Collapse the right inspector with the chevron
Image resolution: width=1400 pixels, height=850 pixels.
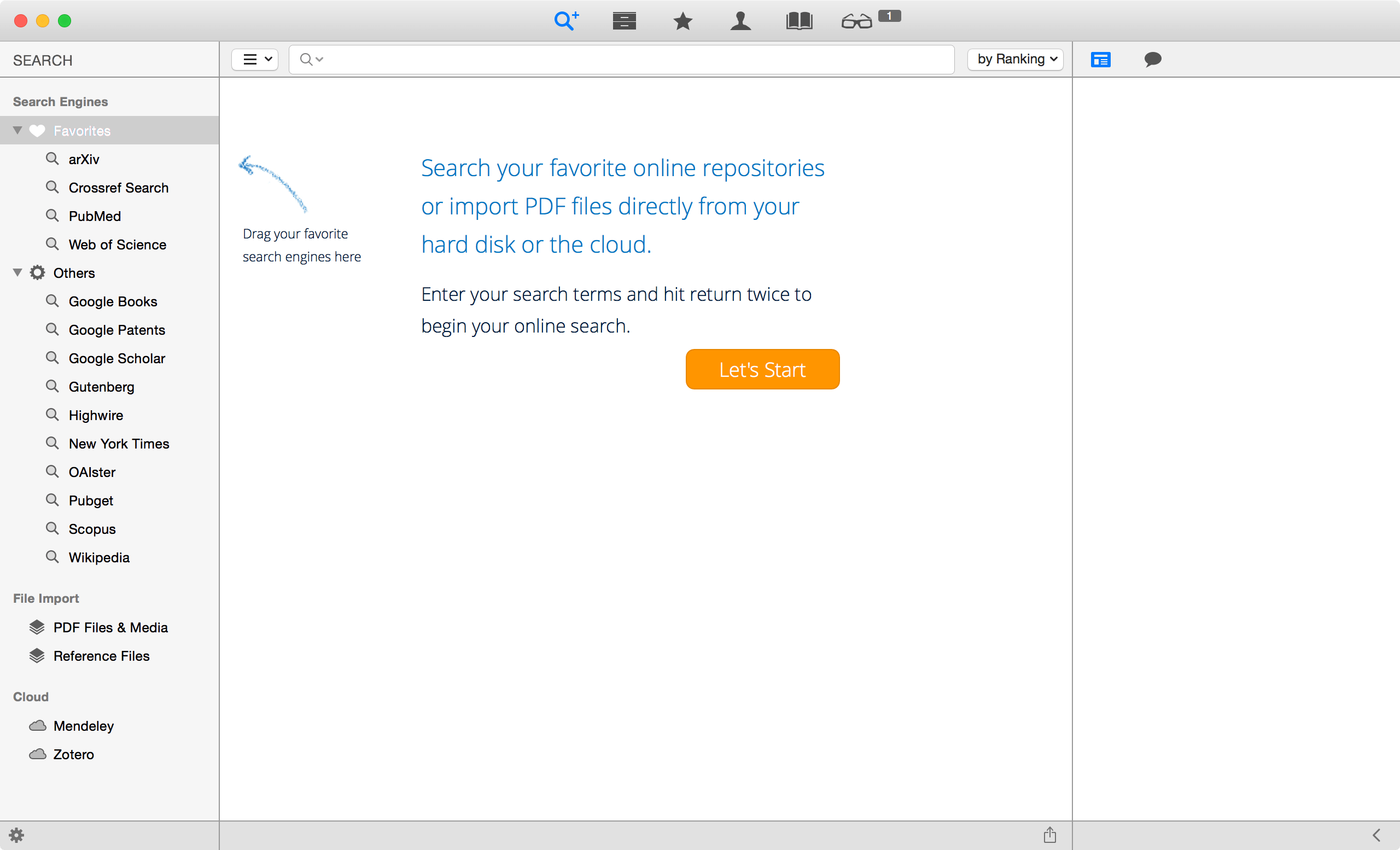pos(1375,835)
